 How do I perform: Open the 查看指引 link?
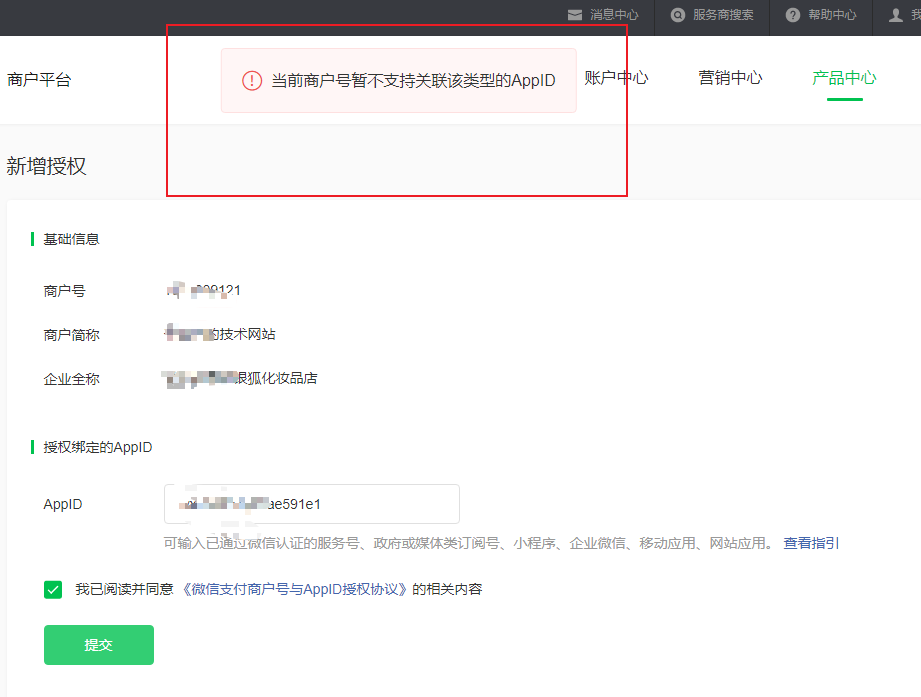(x=811, y=543)
